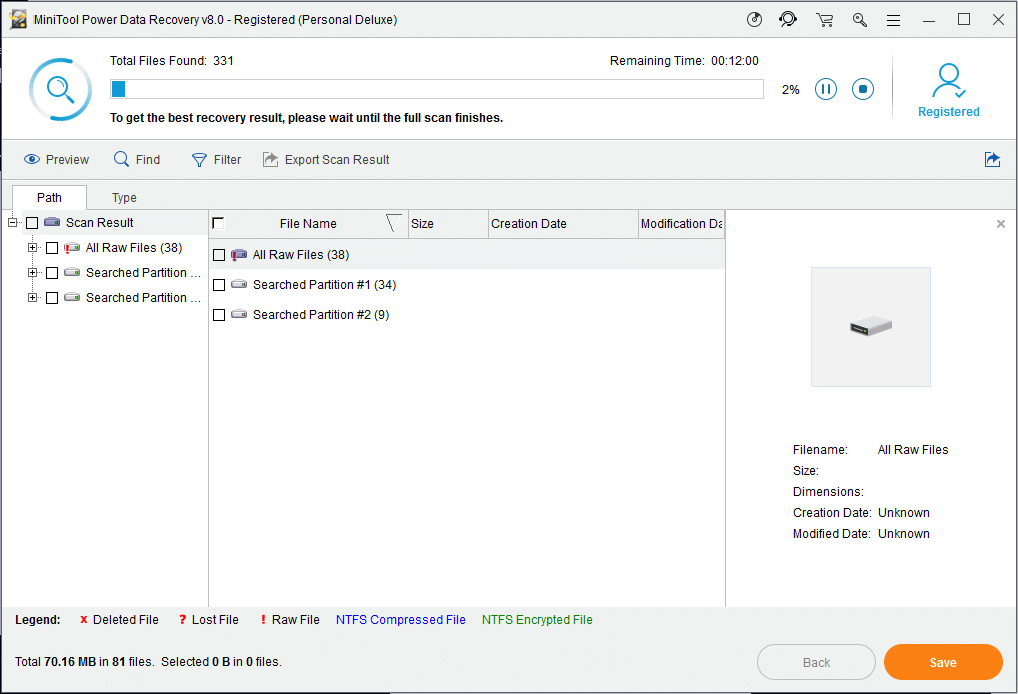Switch to the Type tab

(x=124, y=197)
